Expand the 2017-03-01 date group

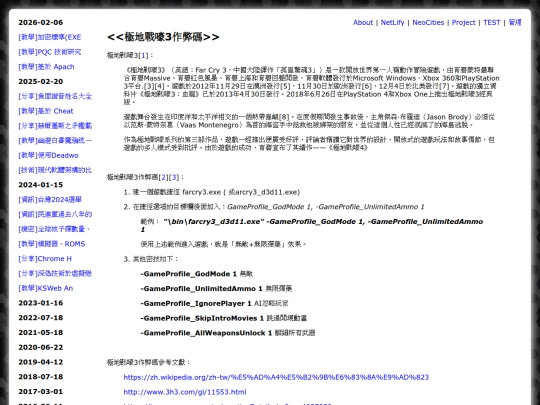[41, 392]
